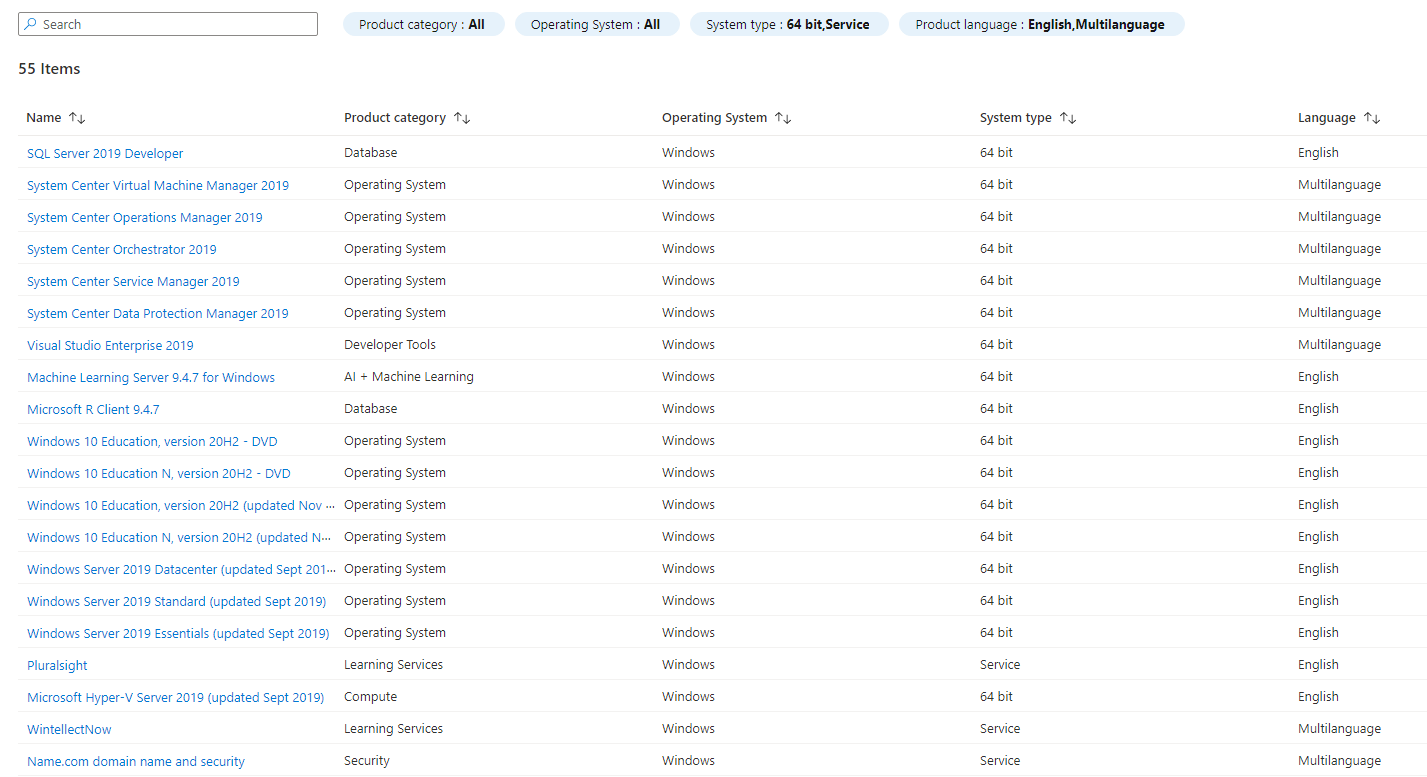The width and height of the screenshot is (1427, 777).
Task: Click the search magnifier icon
Action: coord(30,24)
